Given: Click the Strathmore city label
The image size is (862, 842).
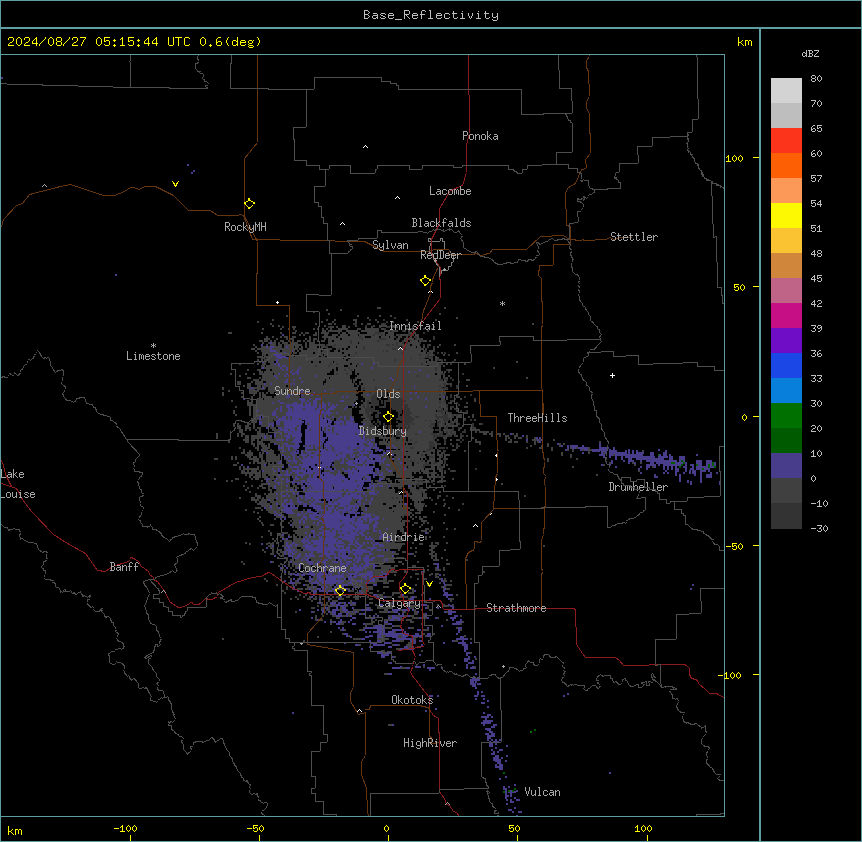Looking at the screenshot, I should [516, 608].
